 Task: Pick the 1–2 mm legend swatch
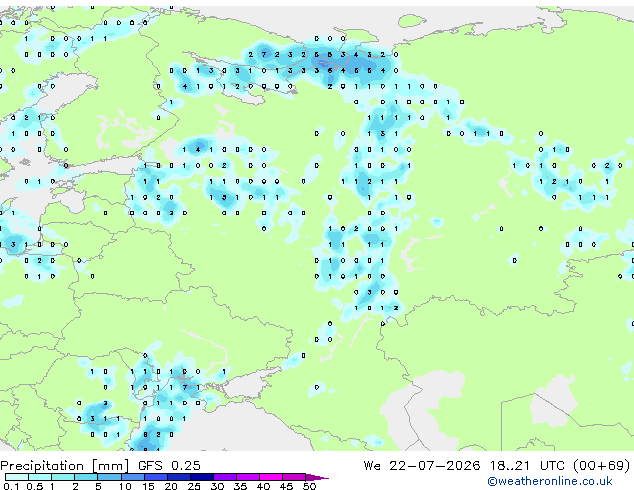point(63,477)
